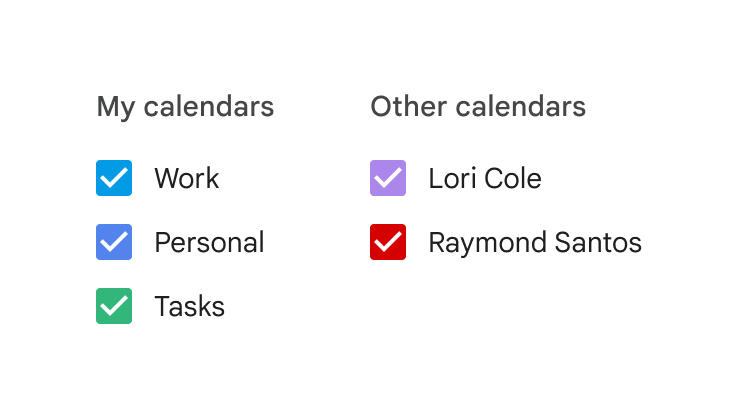Click the light blue Work color box
This screenshot has height=415, width=739.
click(114, 179)
